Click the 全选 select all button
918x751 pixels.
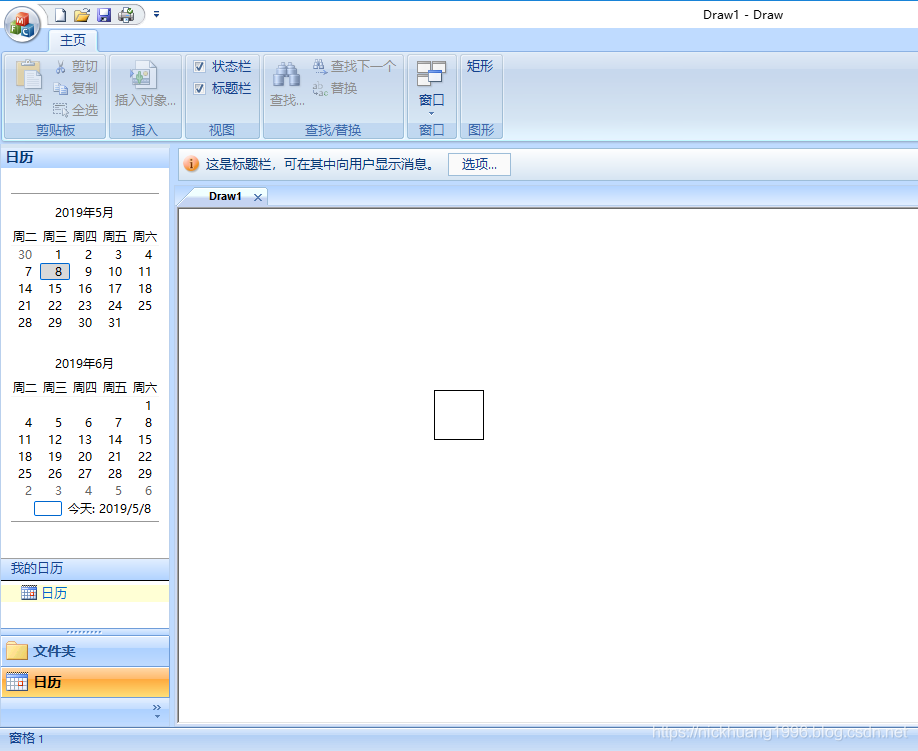[x=76, y=110]
